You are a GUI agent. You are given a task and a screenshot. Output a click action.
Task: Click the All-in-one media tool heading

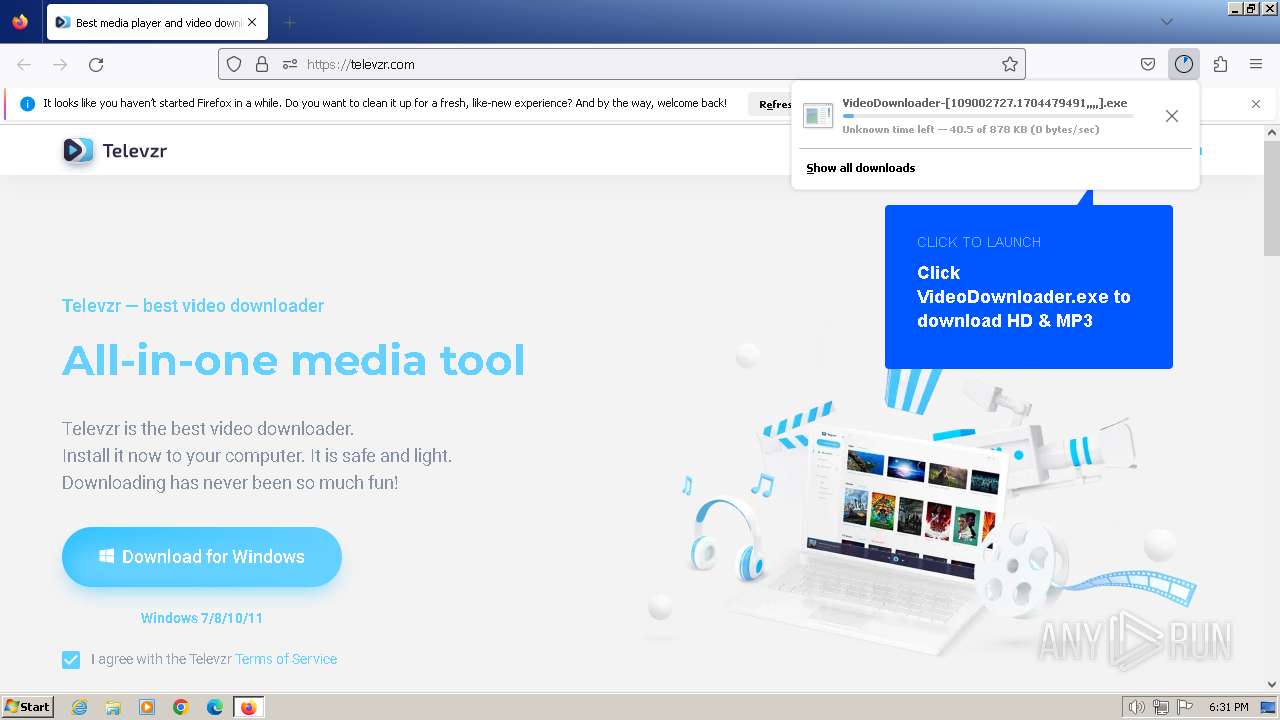click(x=293, y=360)
